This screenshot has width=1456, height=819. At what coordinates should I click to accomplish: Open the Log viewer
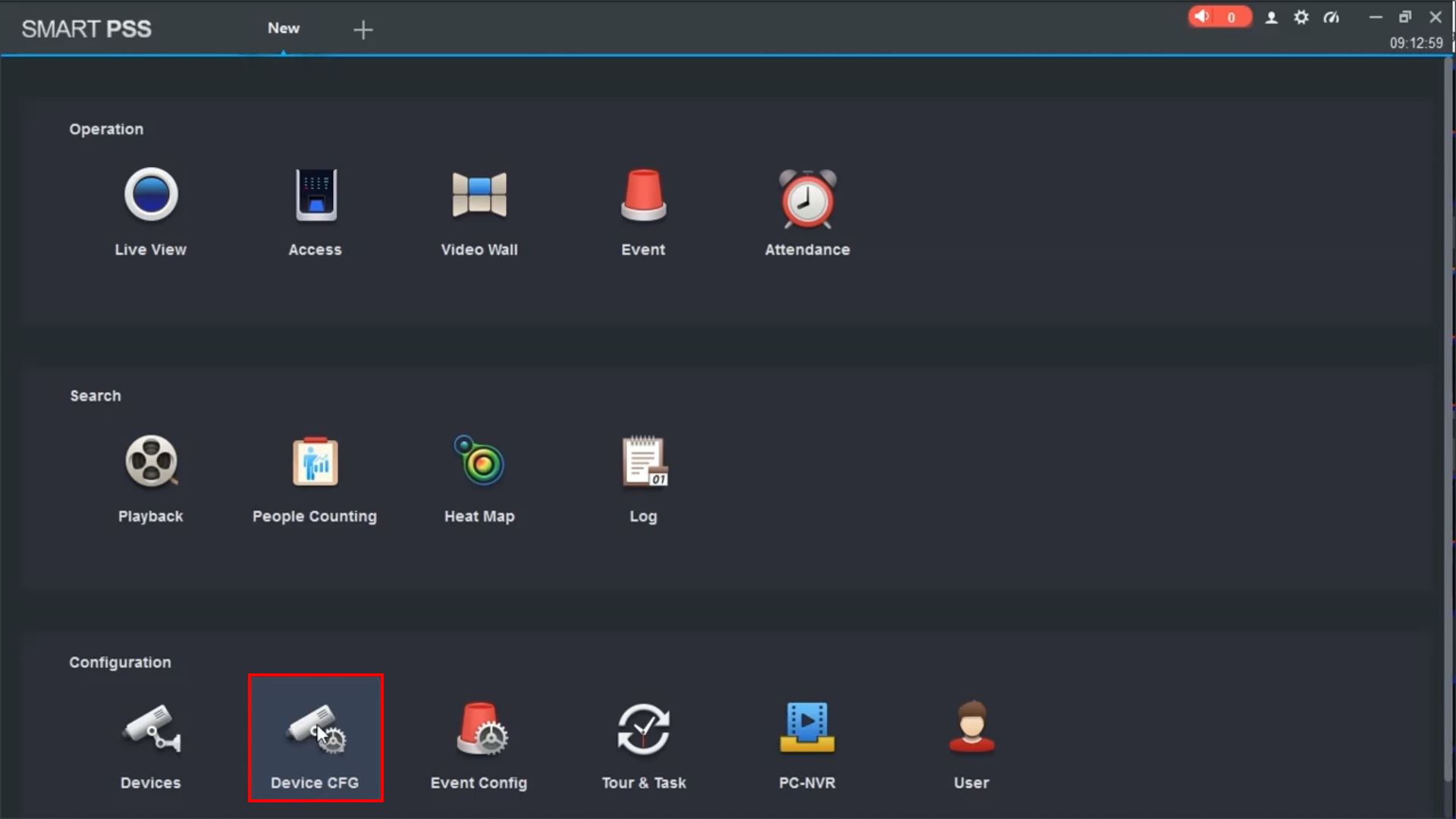(643, 462)
